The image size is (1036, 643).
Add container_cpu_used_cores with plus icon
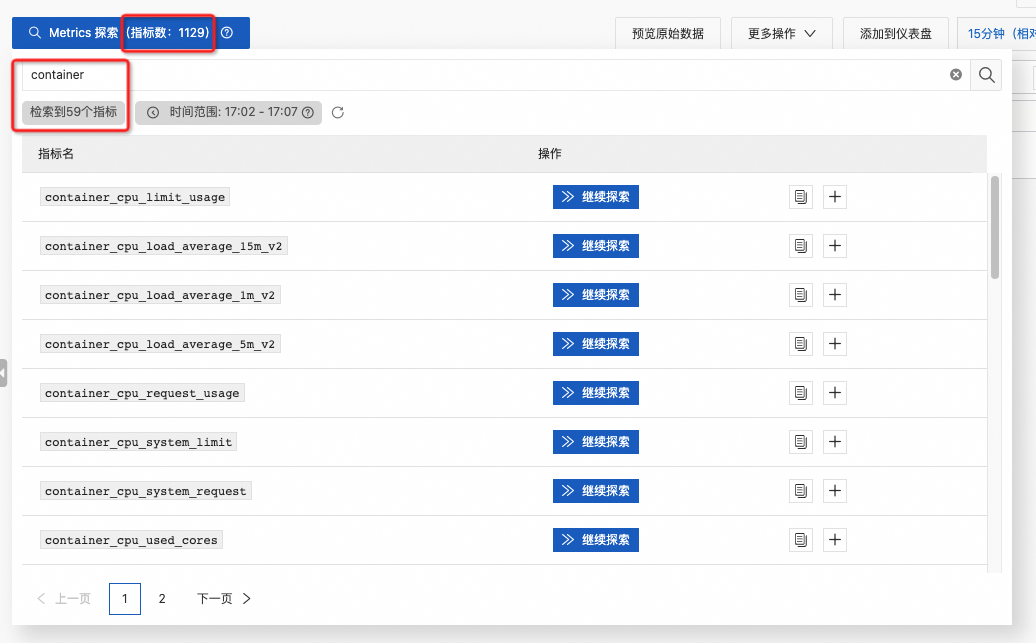pyautogui.click(x=835, y=540)
